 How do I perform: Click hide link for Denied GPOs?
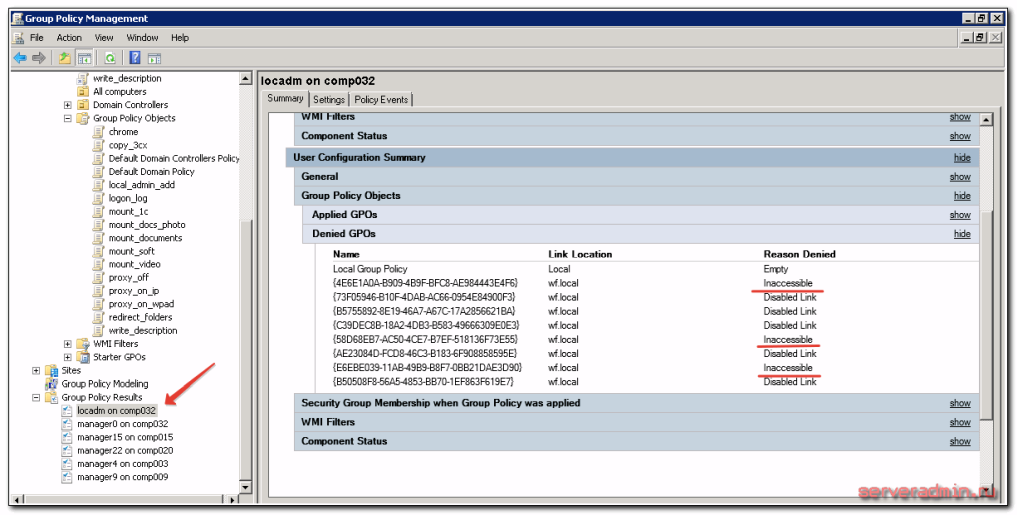(x=961, y=234)
